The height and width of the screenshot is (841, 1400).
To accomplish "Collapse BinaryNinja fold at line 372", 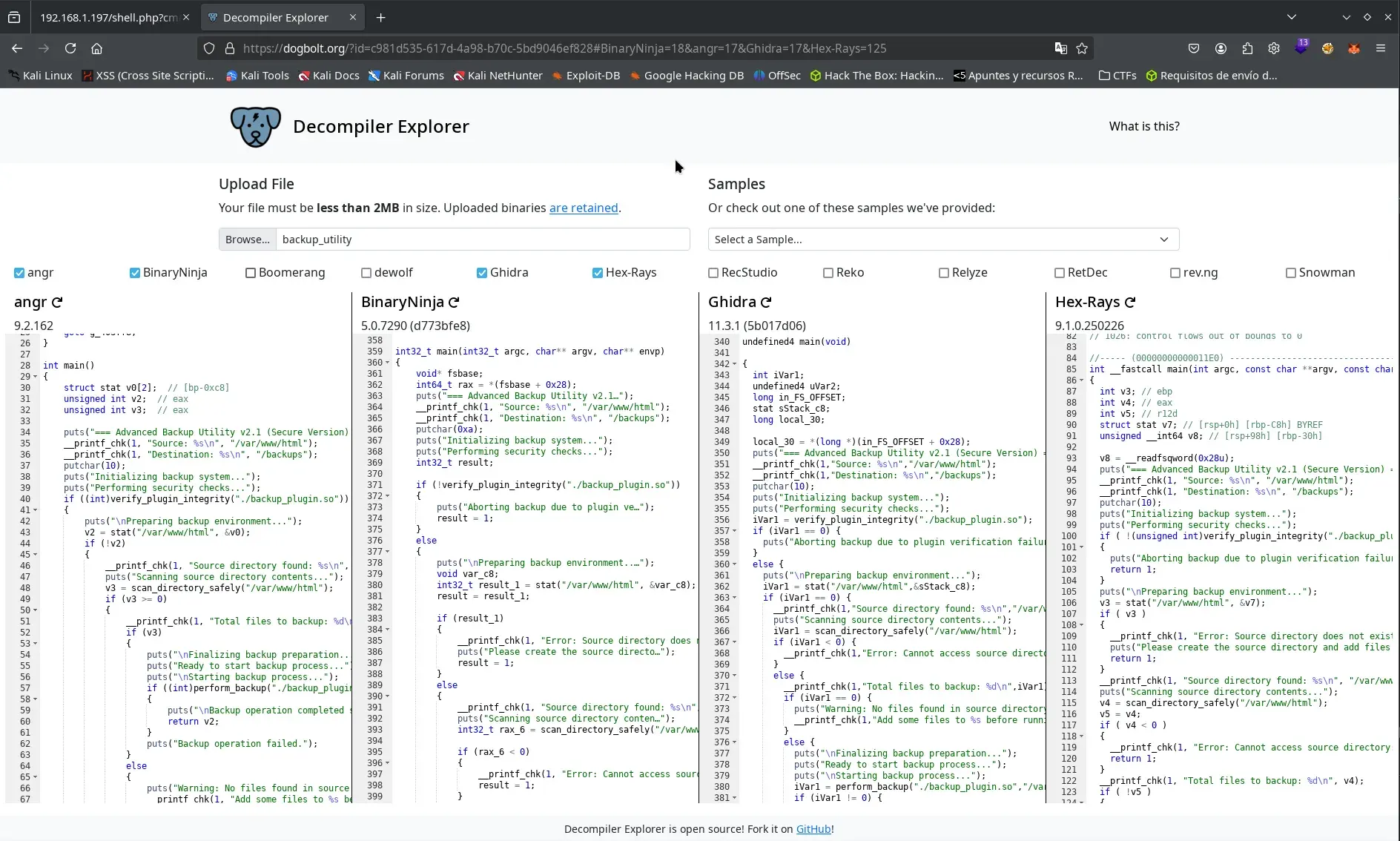I will coord(387,496).
